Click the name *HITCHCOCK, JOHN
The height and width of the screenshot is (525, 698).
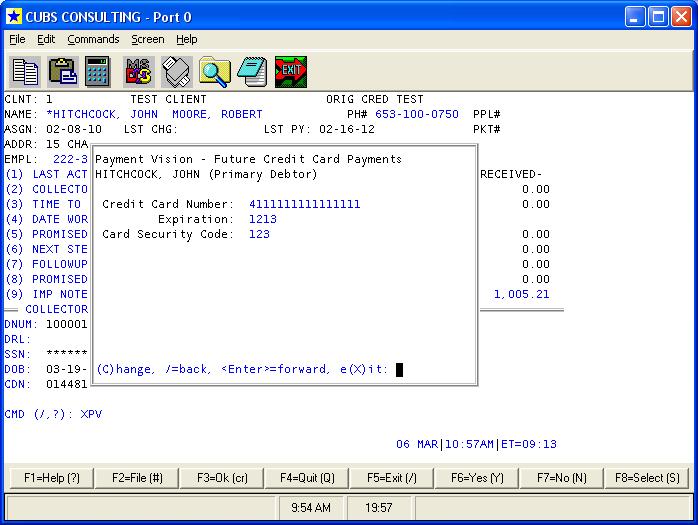102,114
